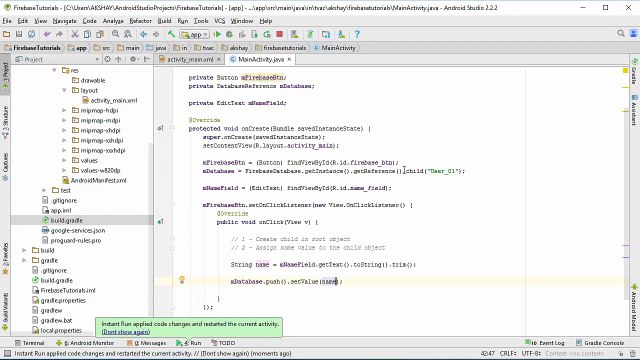Screen dimensions: 640x360
Task: Click the Replace toolbar icon
Action: [128, 34]
